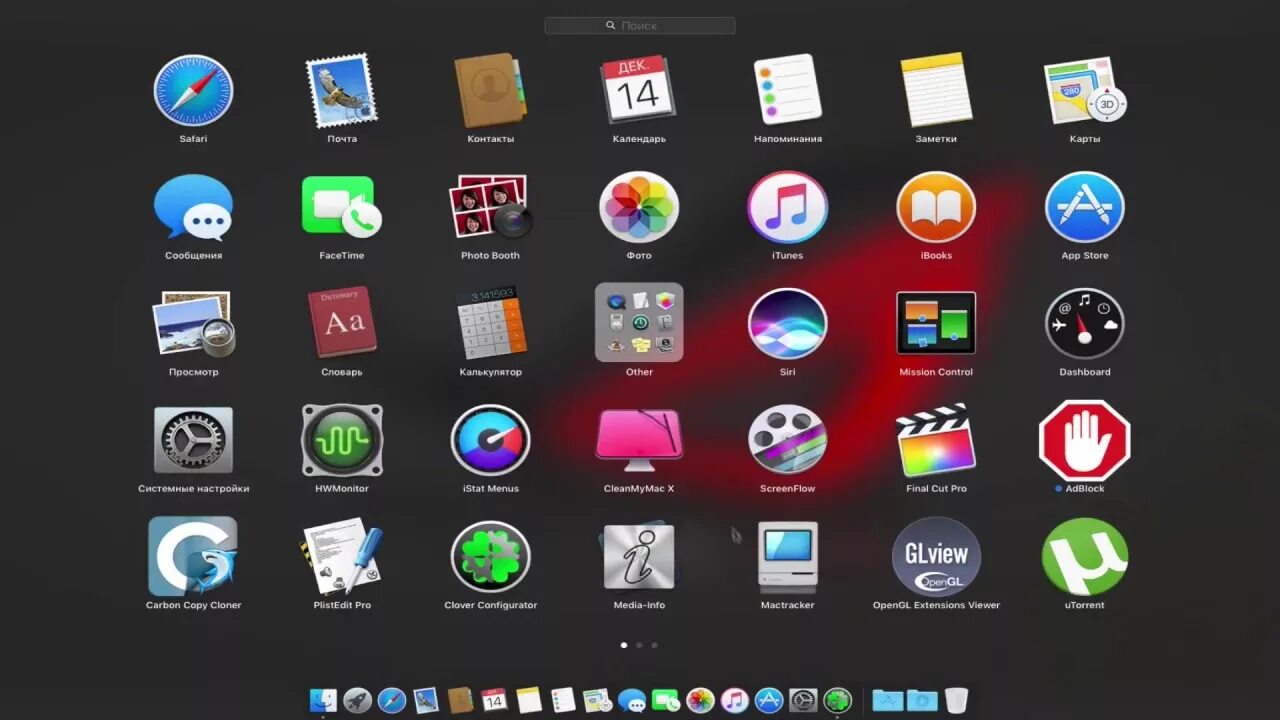Viewport: 1280px width, 720px height.
Task: Launch the Калькулятор app
Action: [490, 324]
